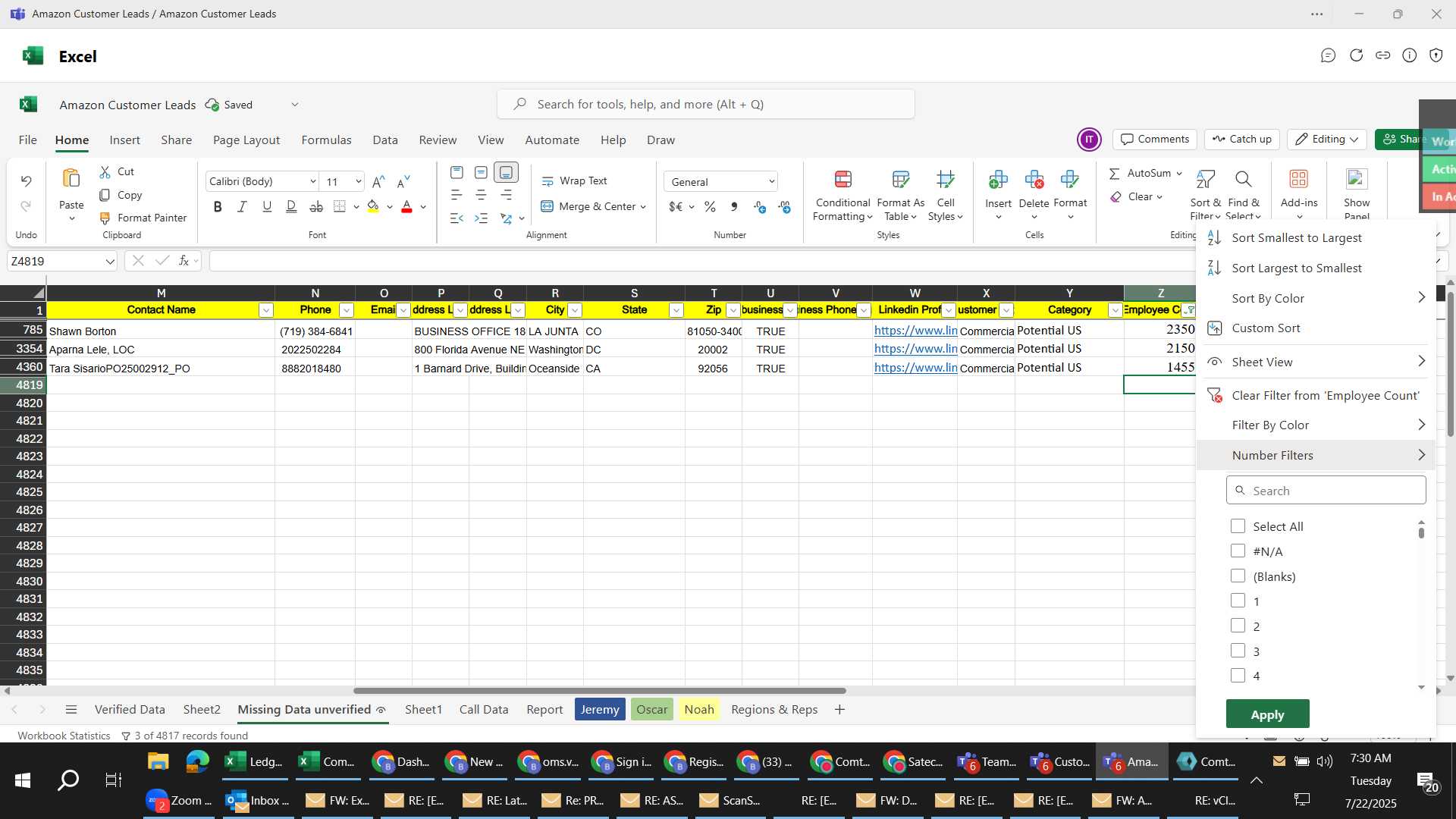Click the search tools and help box
1456x819 pixels.
705,105
